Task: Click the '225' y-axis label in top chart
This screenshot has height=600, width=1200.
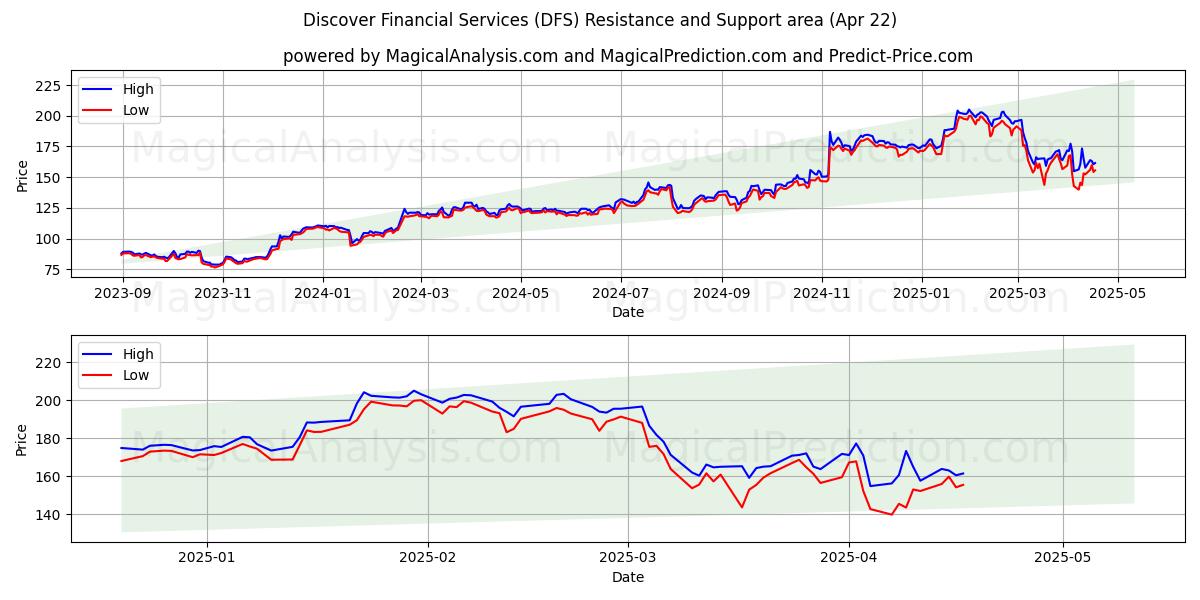Action: [x=50, y=86]
